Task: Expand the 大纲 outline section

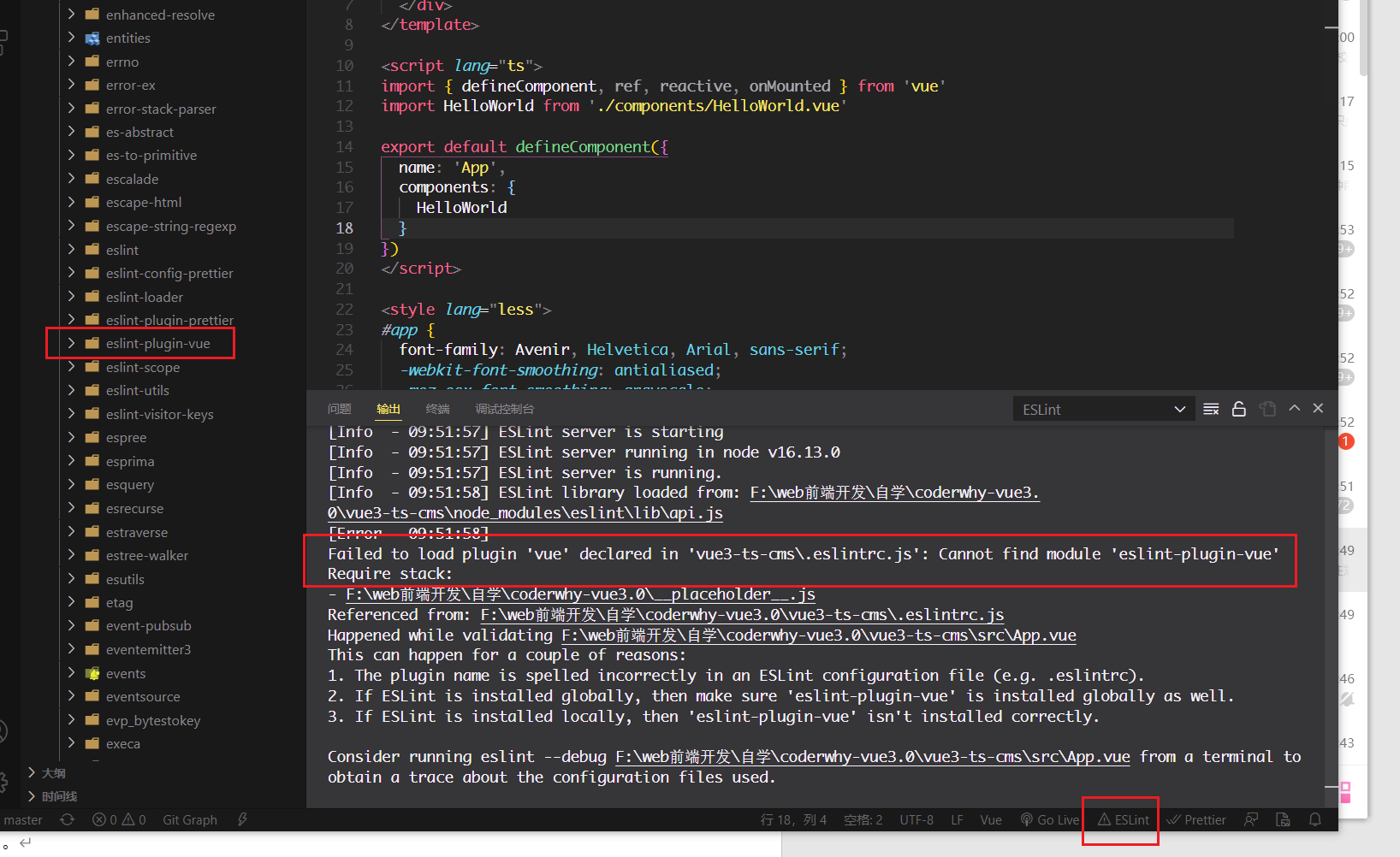Action: click(x=32, y=772)
